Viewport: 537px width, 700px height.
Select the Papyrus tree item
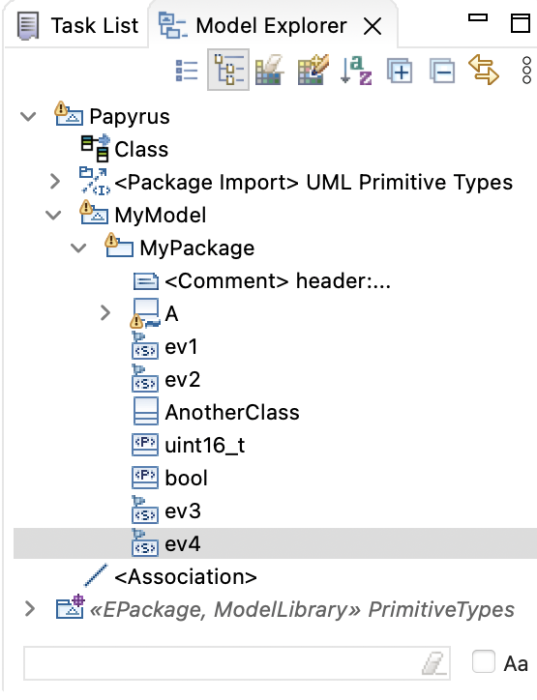click(129, 117)
